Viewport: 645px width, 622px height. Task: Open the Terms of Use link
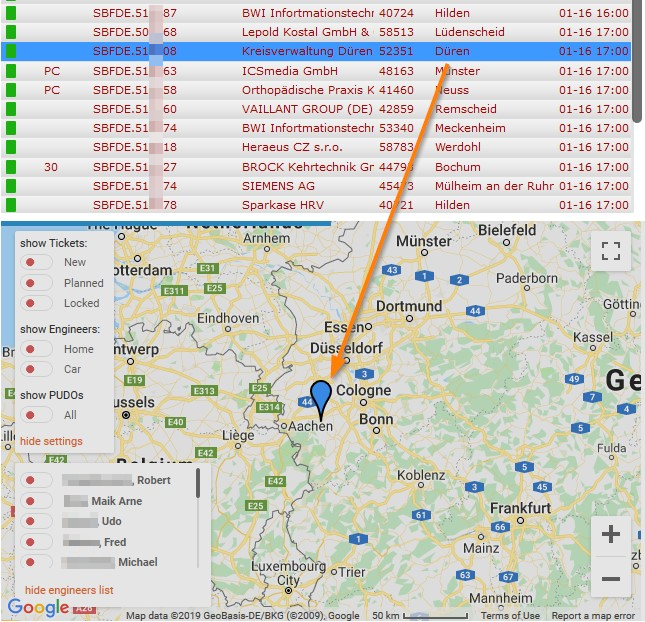coord(510,615)
